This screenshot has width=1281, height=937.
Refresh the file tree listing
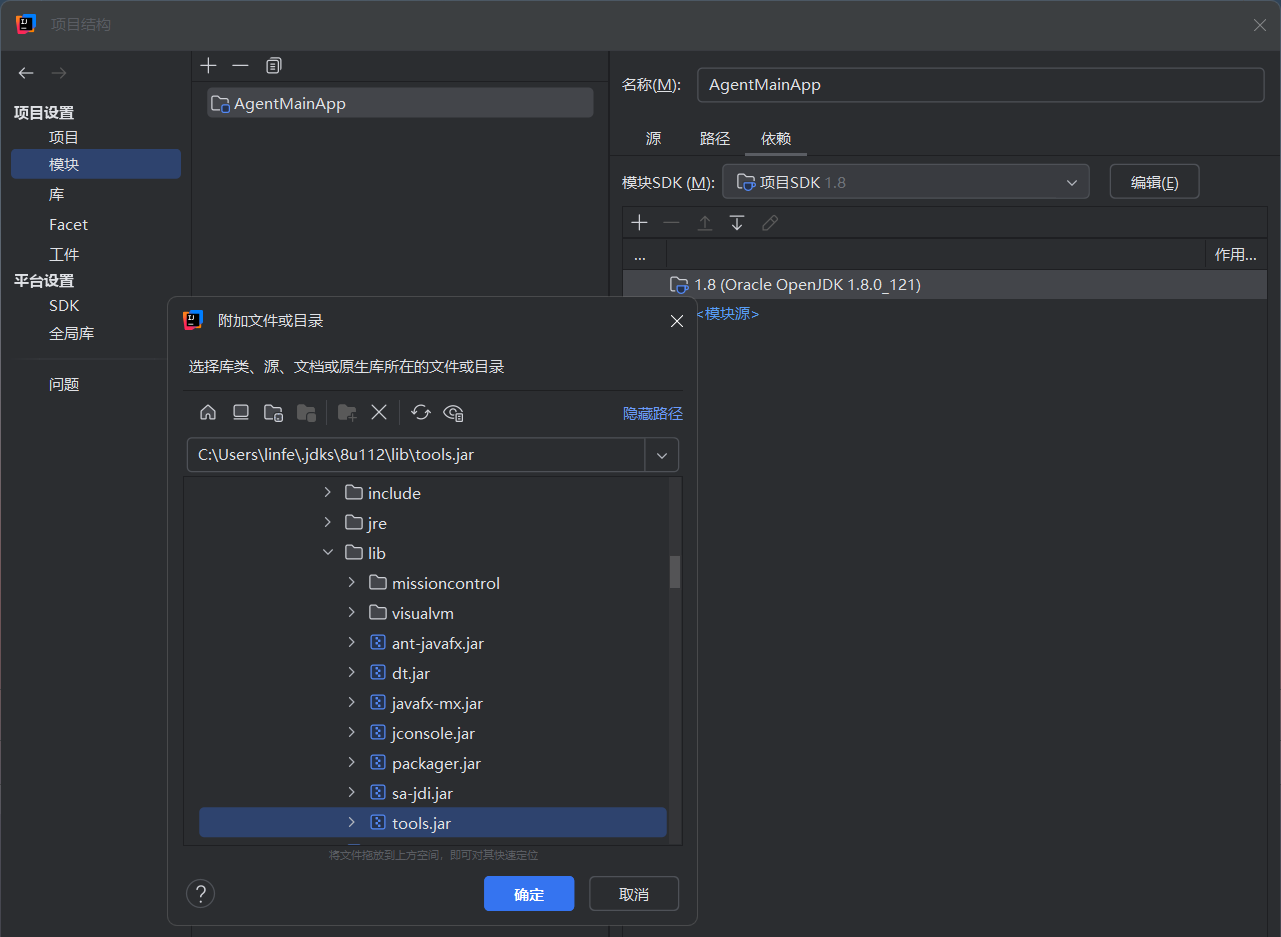(421, 413)
